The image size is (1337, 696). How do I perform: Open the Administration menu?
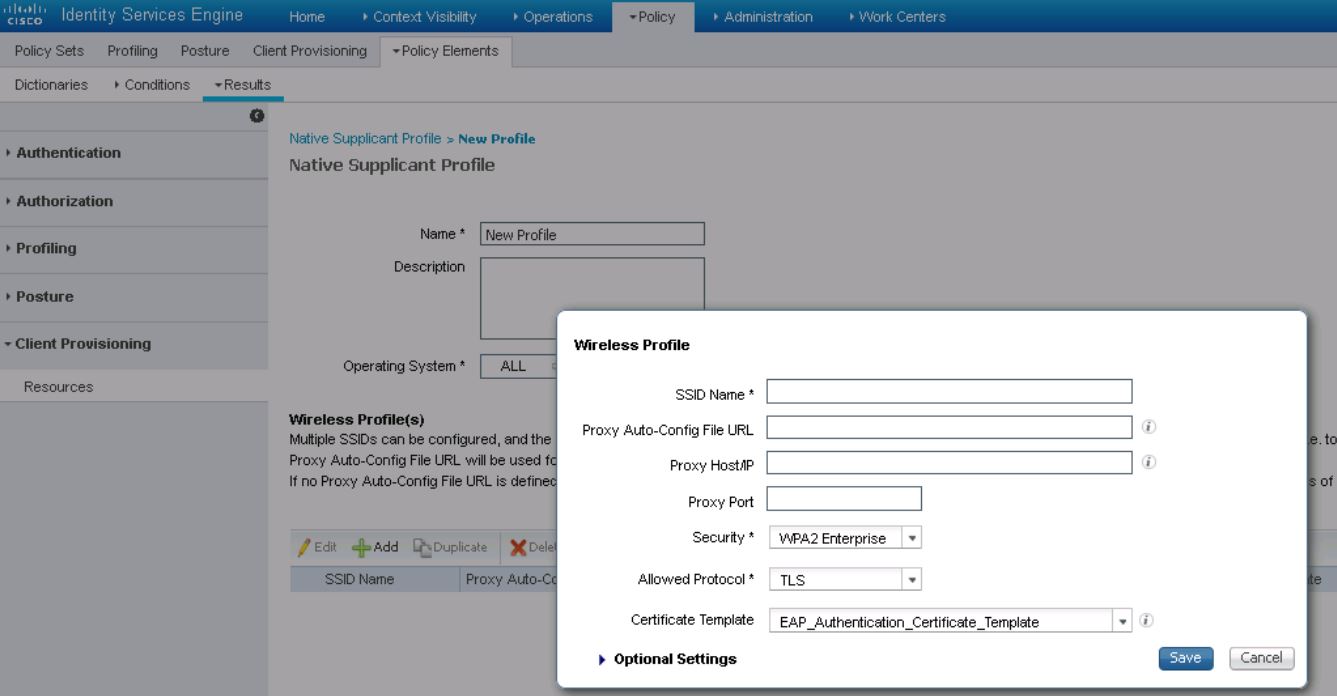(762, 17)
